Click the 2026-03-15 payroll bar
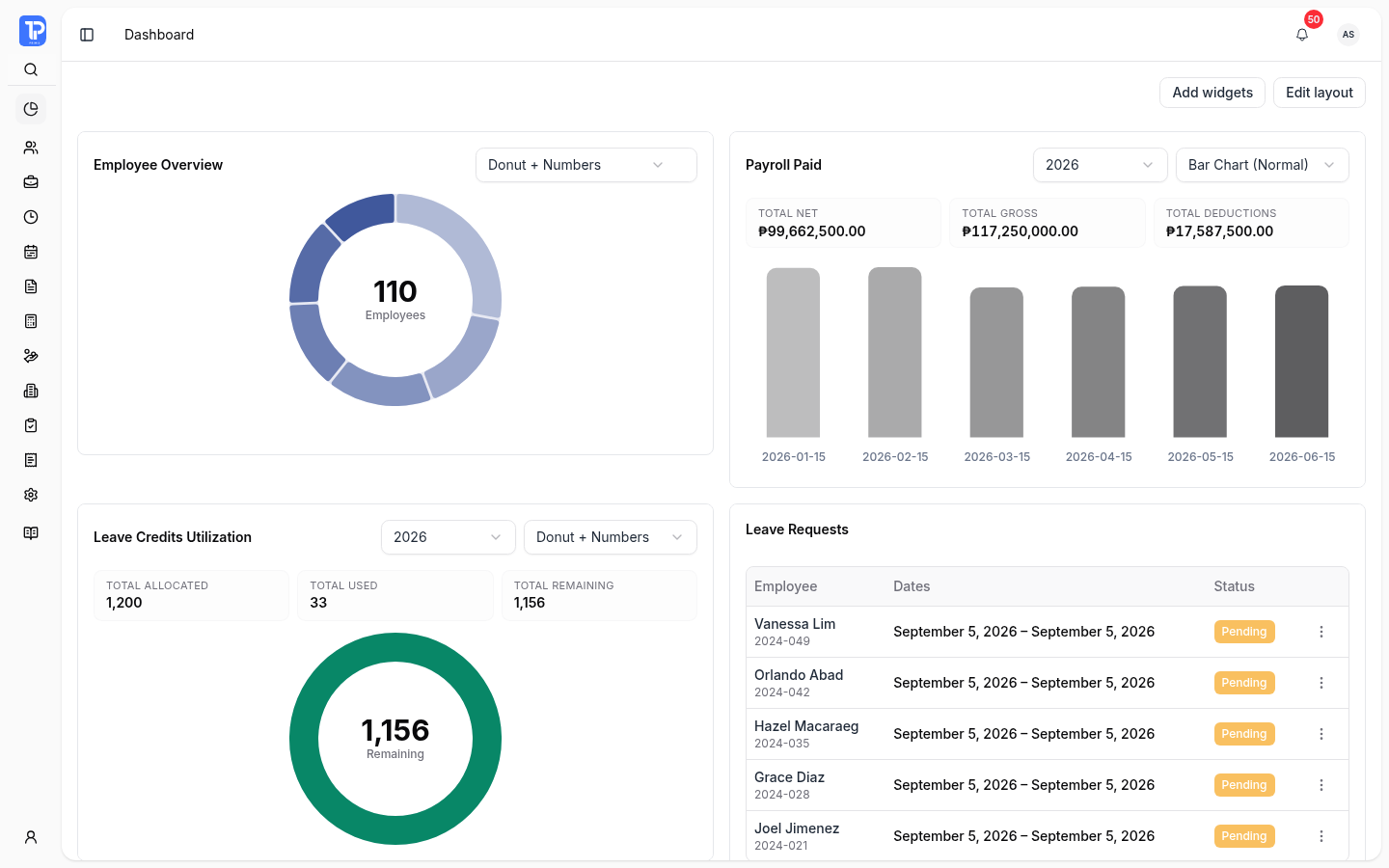The image size is (1389, 868). point(996,363)
